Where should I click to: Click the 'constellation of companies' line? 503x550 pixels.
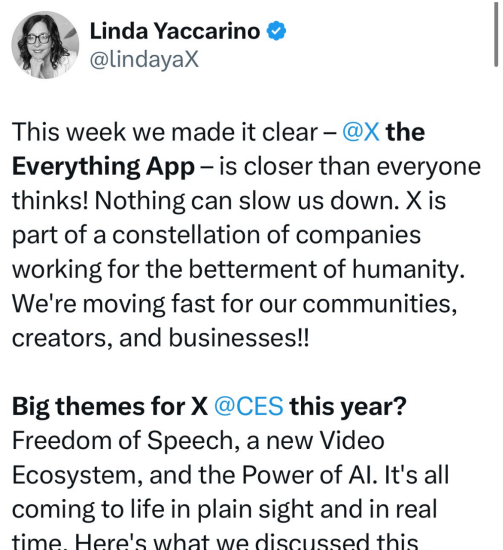(x=216, y=235)
